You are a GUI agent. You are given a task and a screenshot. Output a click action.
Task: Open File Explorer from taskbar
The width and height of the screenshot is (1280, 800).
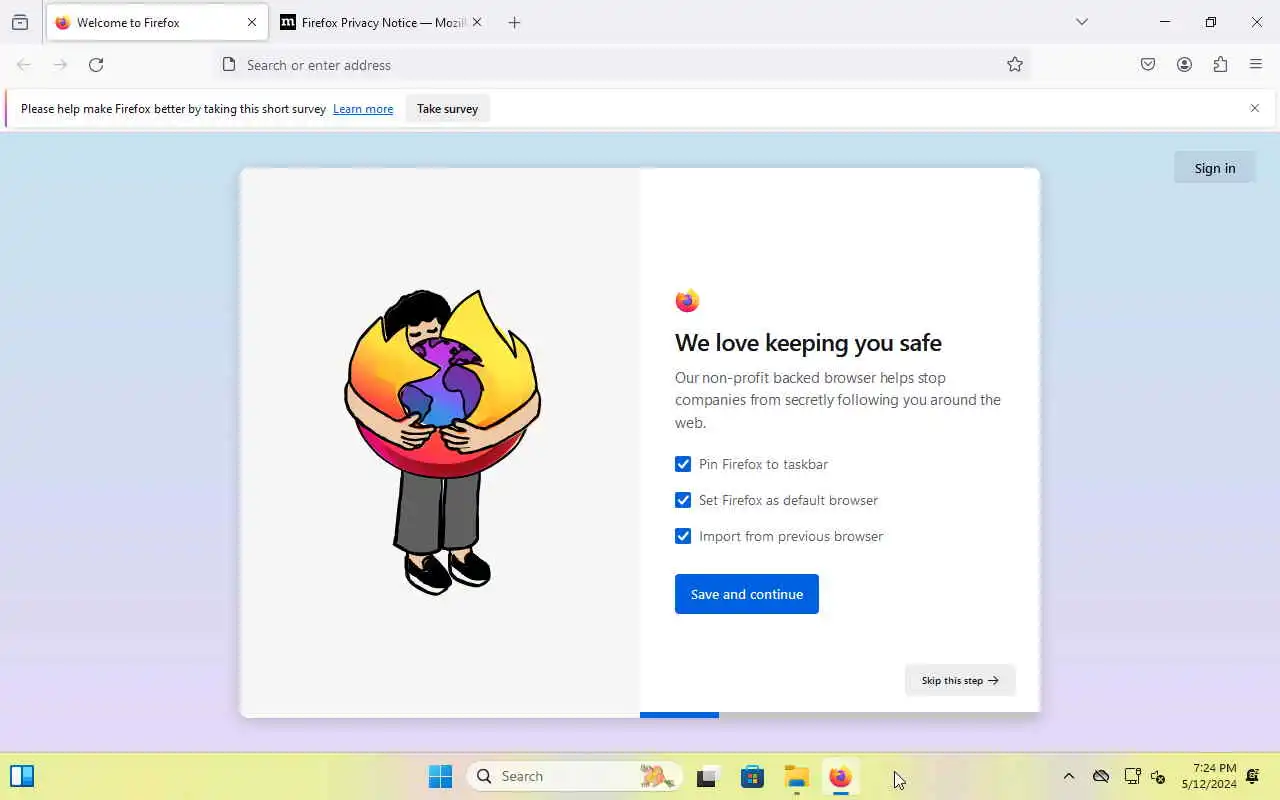[x=796, y=776]
